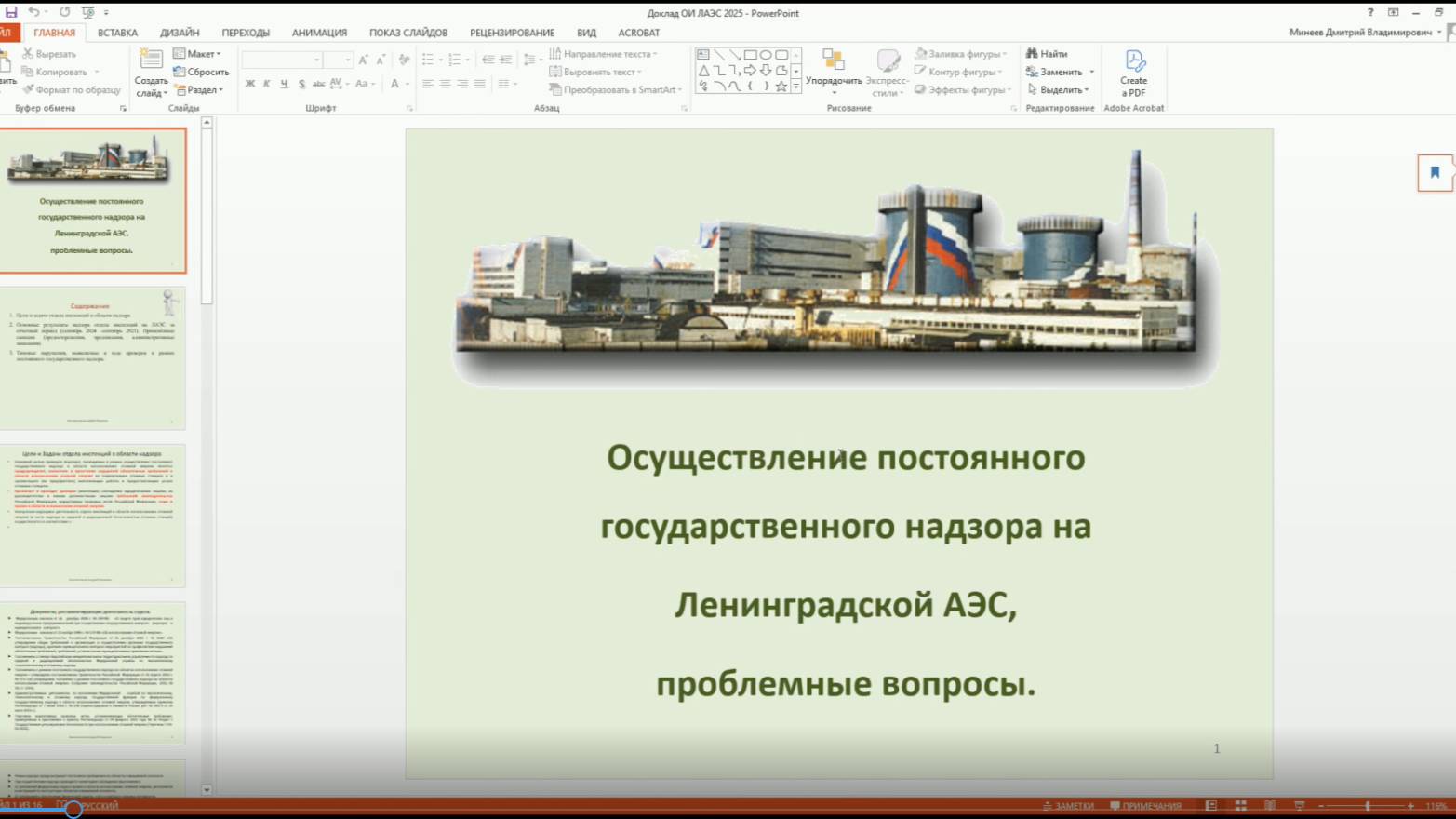Switch to slide sorter view in status bar
Image resolution: width=1456 pixels, height=819 pixels.
[1240, 806]
